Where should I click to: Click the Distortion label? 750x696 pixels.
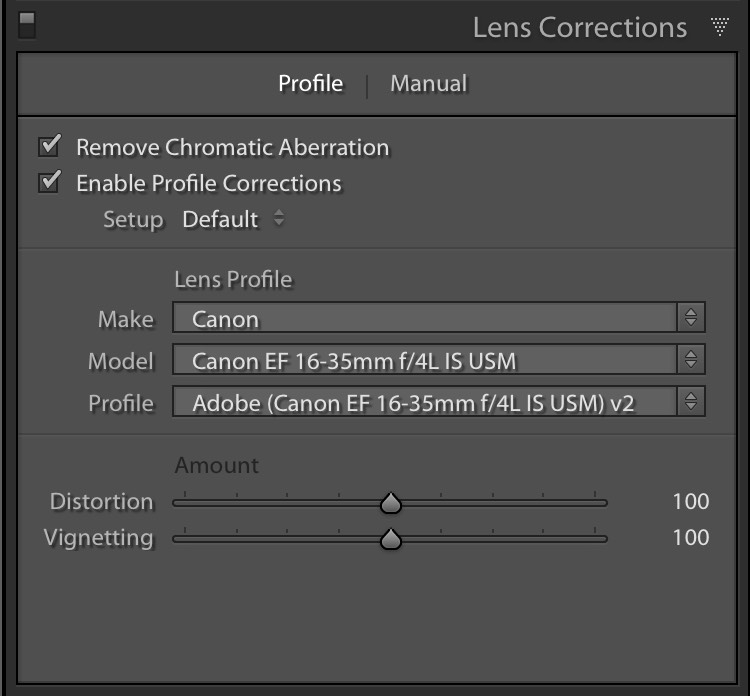click(x=101, y=502)
